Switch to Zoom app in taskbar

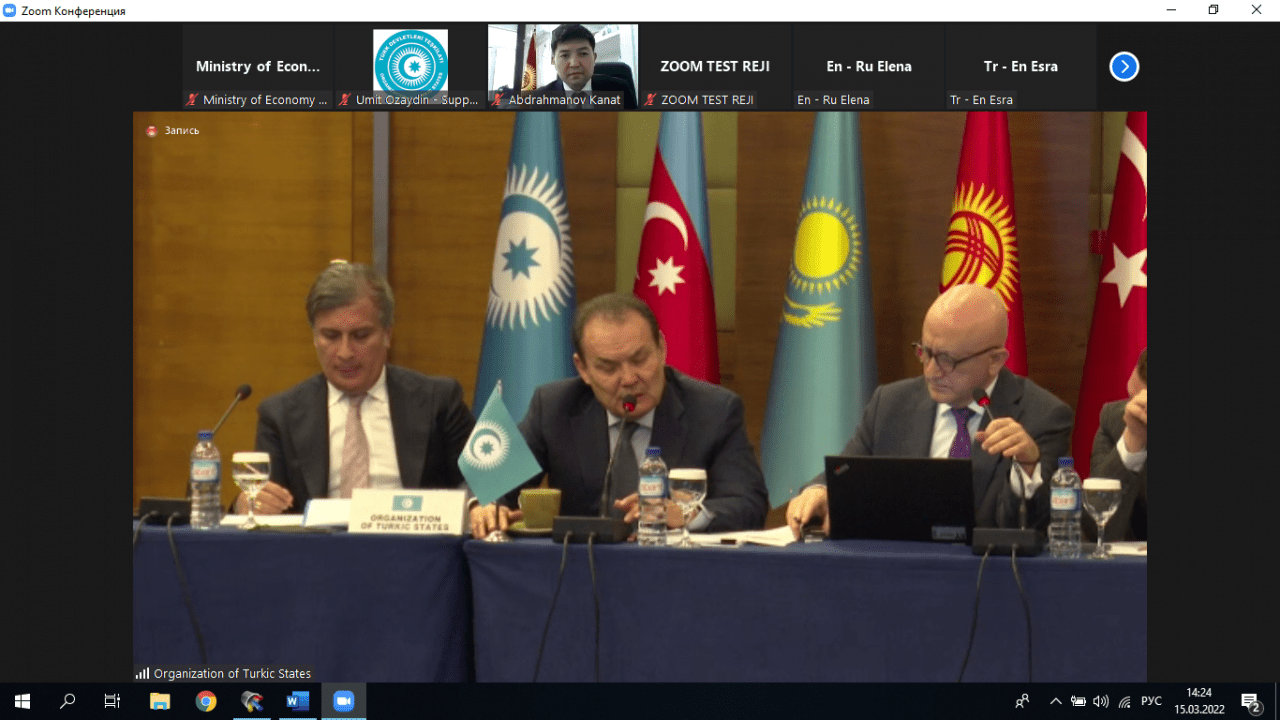(x=343, y=701)
